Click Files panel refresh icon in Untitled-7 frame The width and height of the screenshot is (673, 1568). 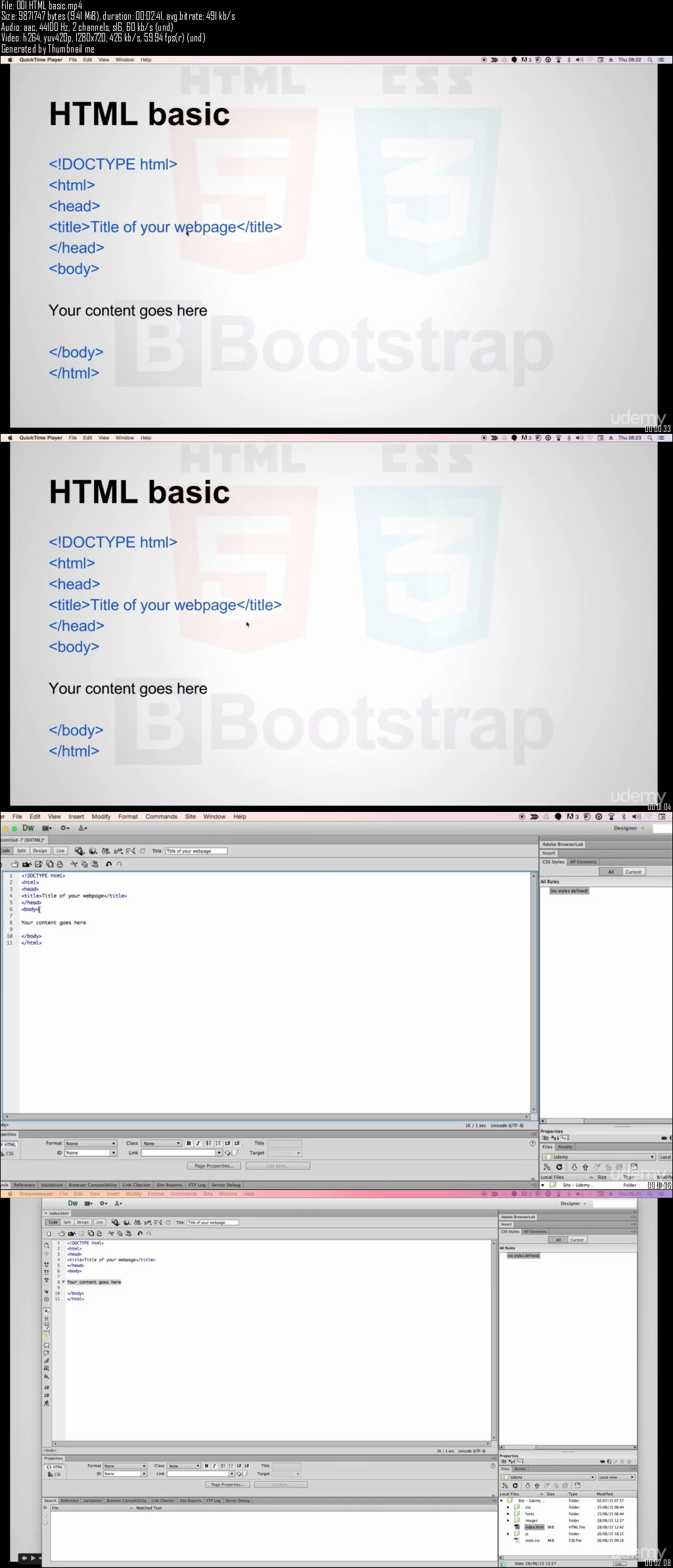[559, 1167]
